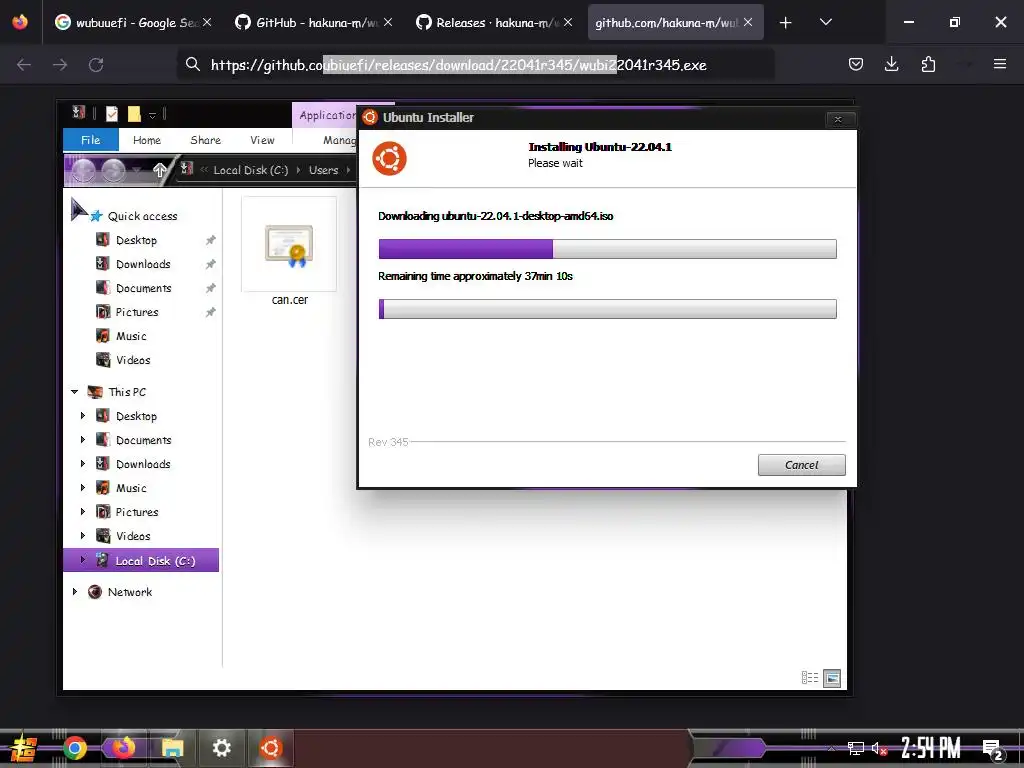Viewport: 1024px width, 768px height.
Task: Open a new Firefox tab with plus button
Action: (x=785, y=23)
